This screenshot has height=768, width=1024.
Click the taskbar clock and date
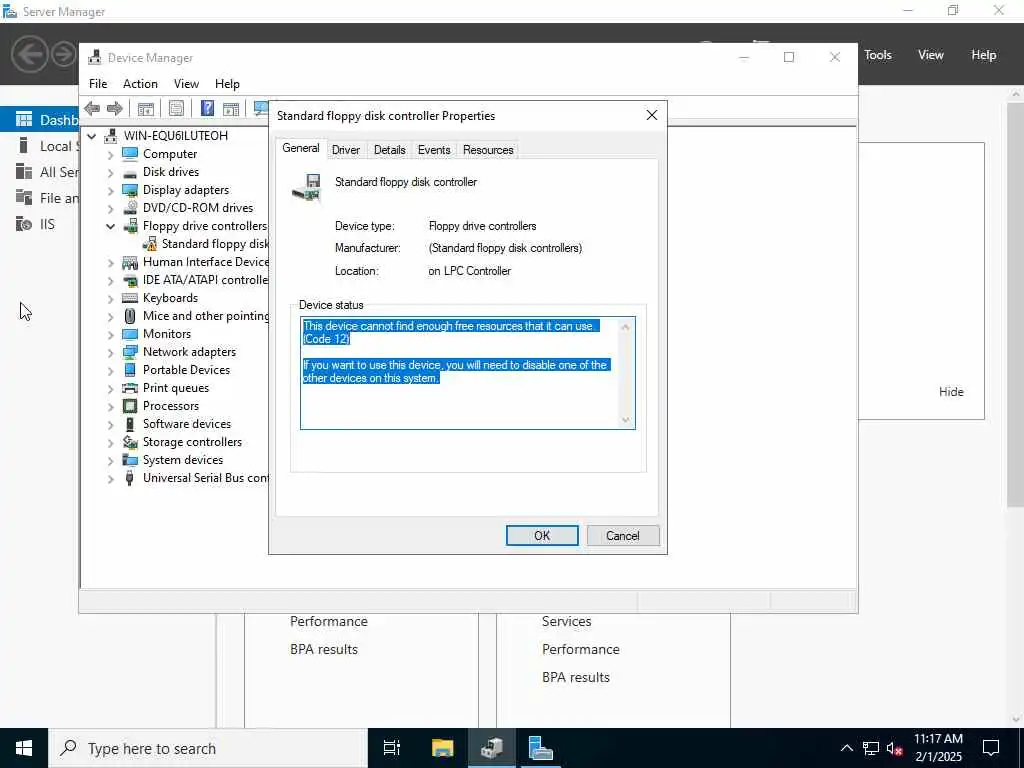point(938,748)
